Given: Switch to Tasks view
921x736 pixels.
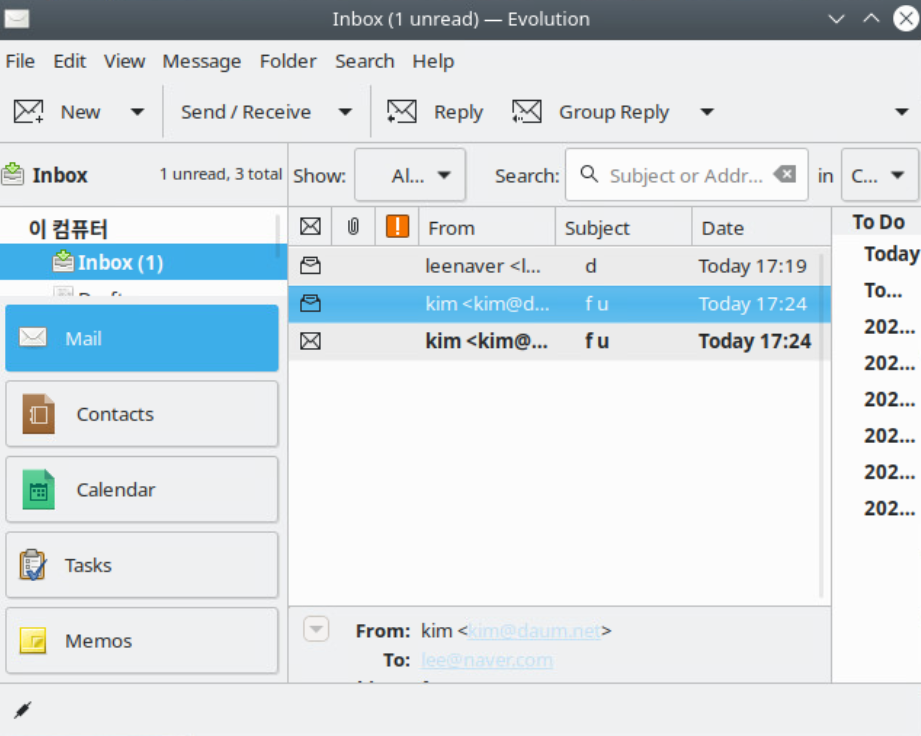Looking at the screenshot, I should [142, 565].
